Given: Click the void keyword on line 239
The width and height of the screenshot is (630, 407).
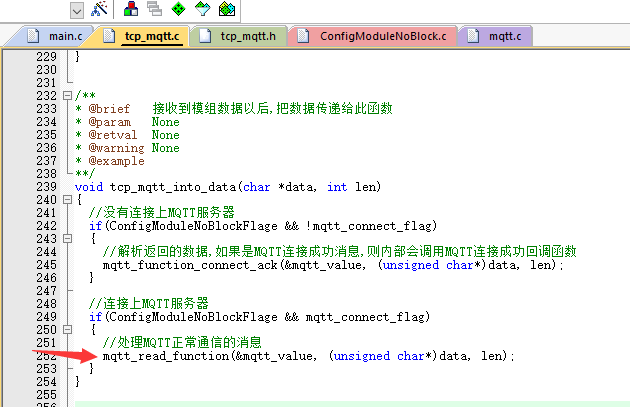Looking at the screenshot, I should click(89, 187).
